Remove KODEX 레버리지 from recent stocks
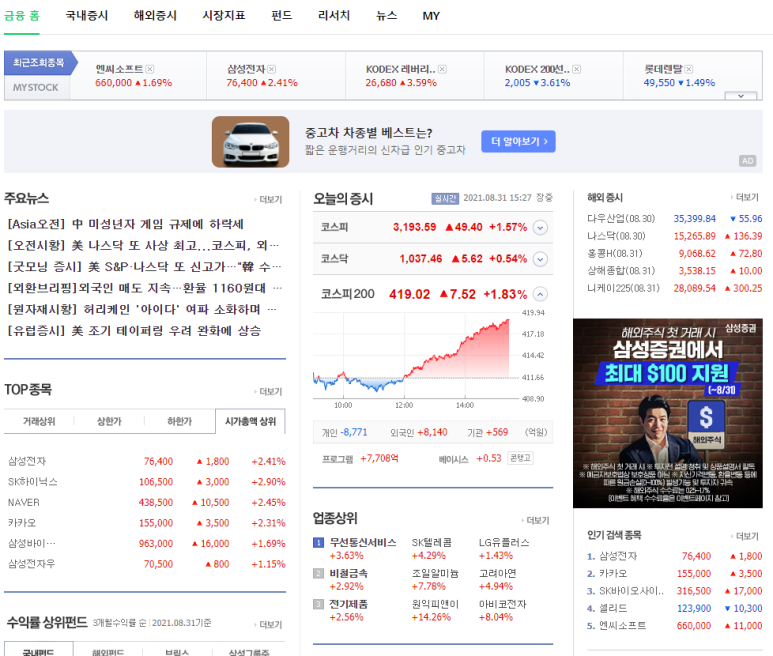Viewport: 773px width, 656px height. pos(442,69)
